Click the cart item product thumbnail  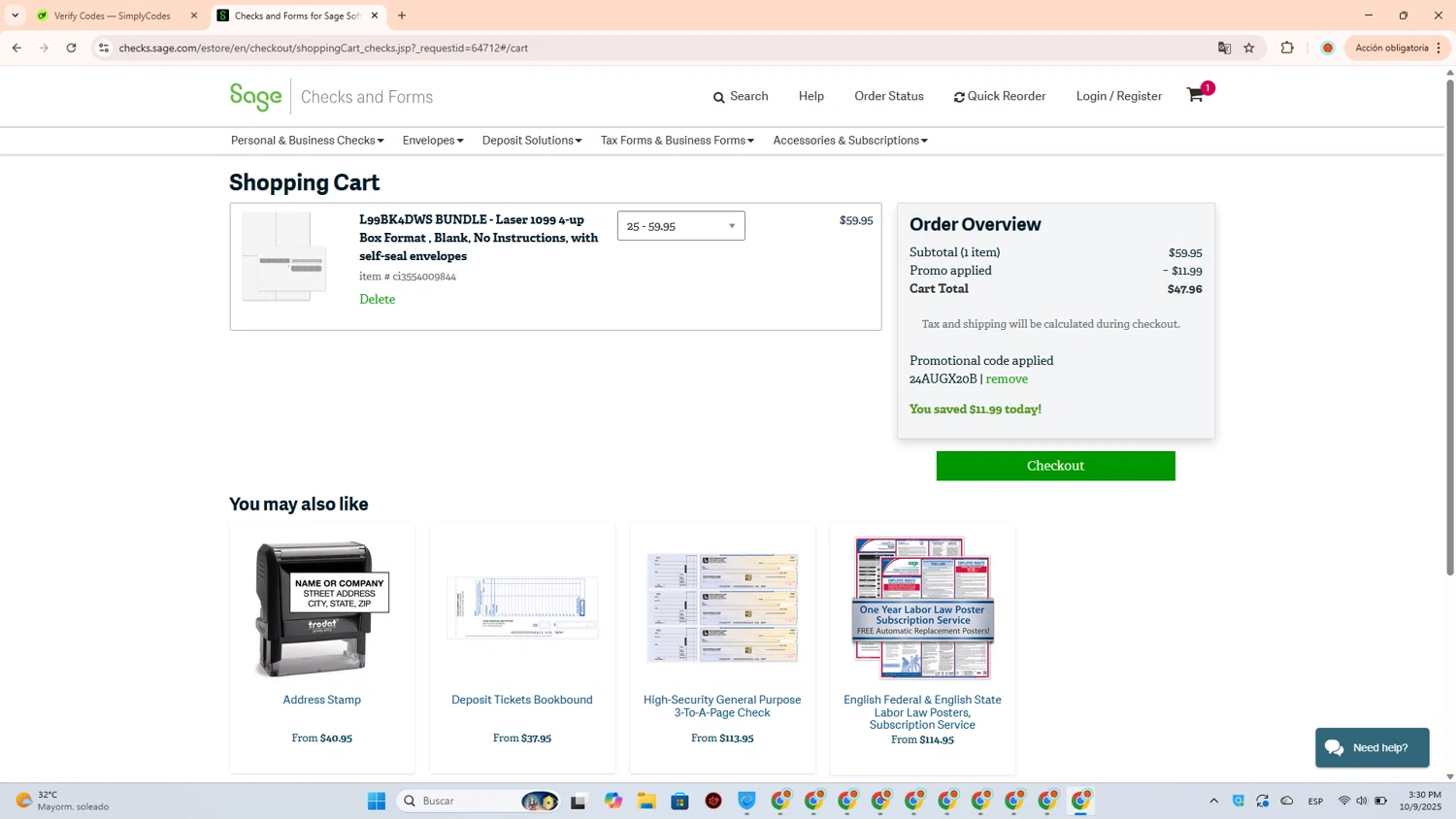point(284,257)
